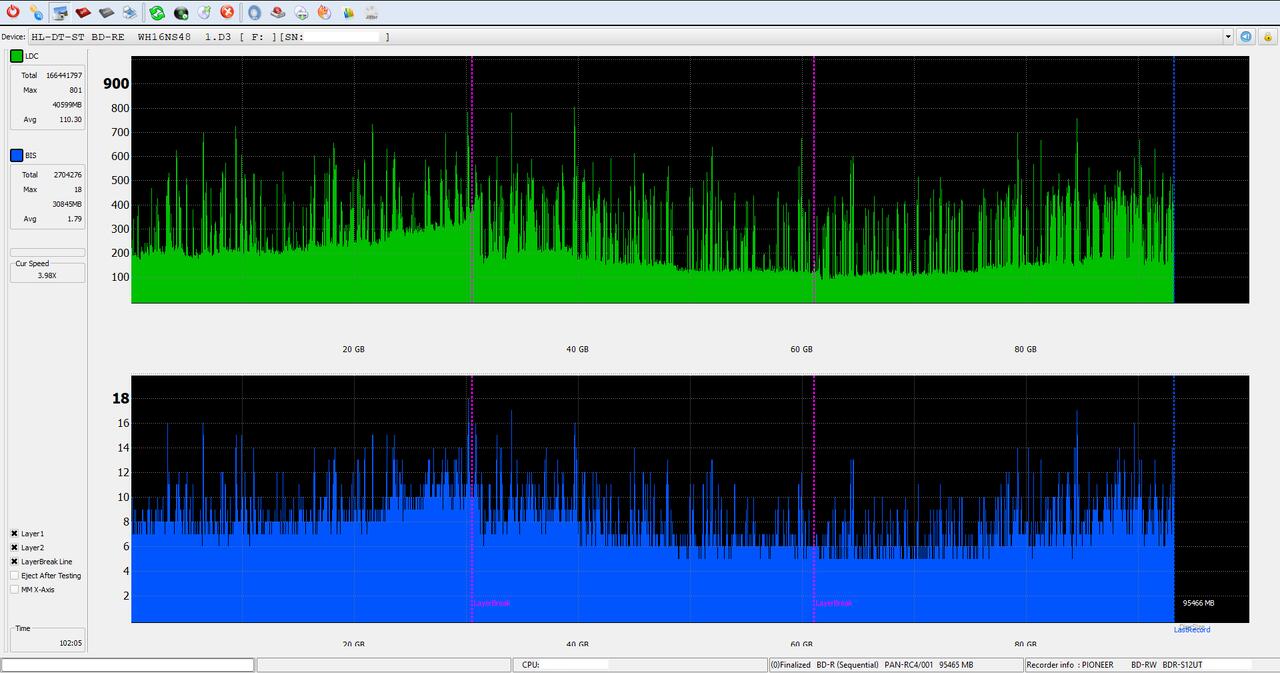The width and height of the screenshot is (1280, 673).
Task: Click the 30845MB position text
Action: click(67, 204)
